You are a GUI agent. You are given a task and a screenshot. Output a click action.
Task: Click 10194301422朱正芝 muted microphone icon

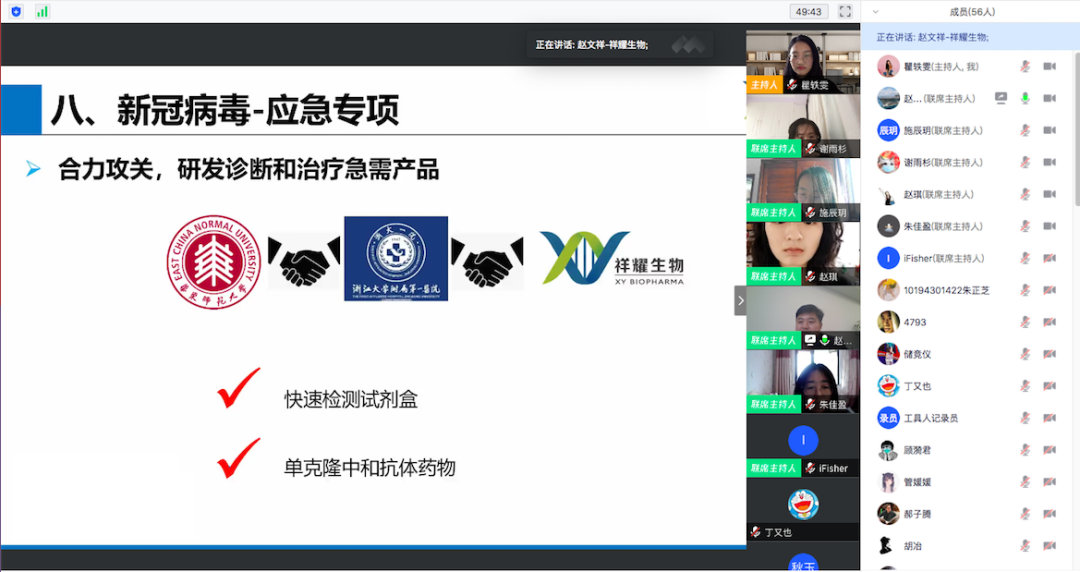1025,290
